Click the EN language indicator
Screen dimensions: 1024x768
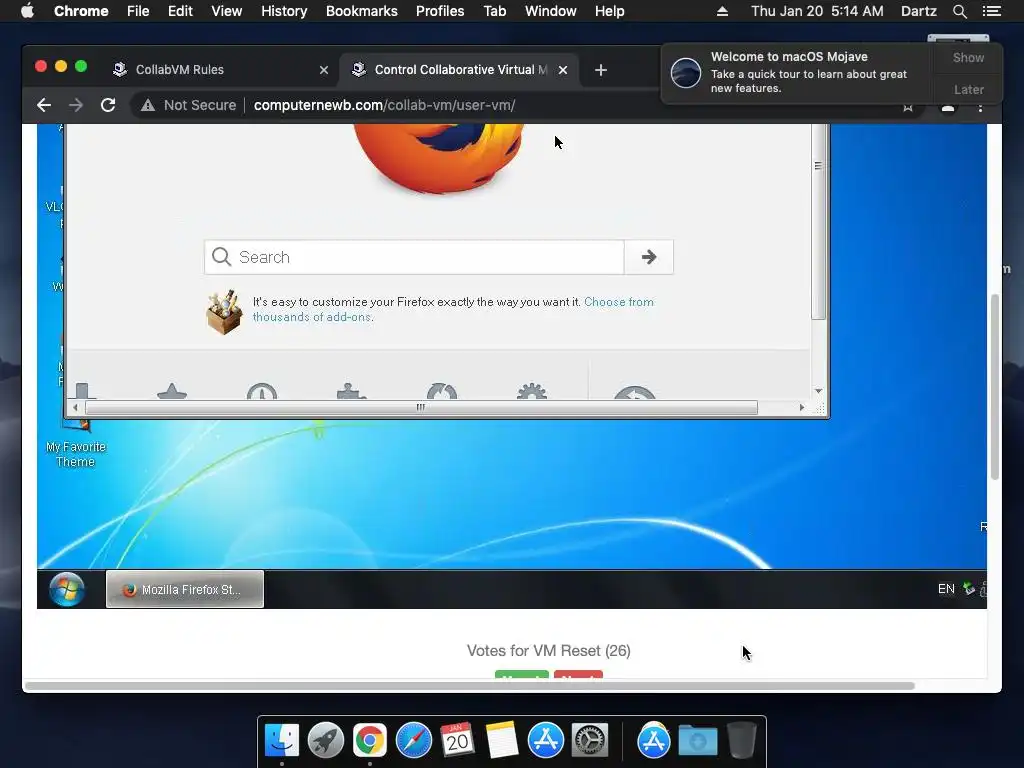tap(946, 589)
